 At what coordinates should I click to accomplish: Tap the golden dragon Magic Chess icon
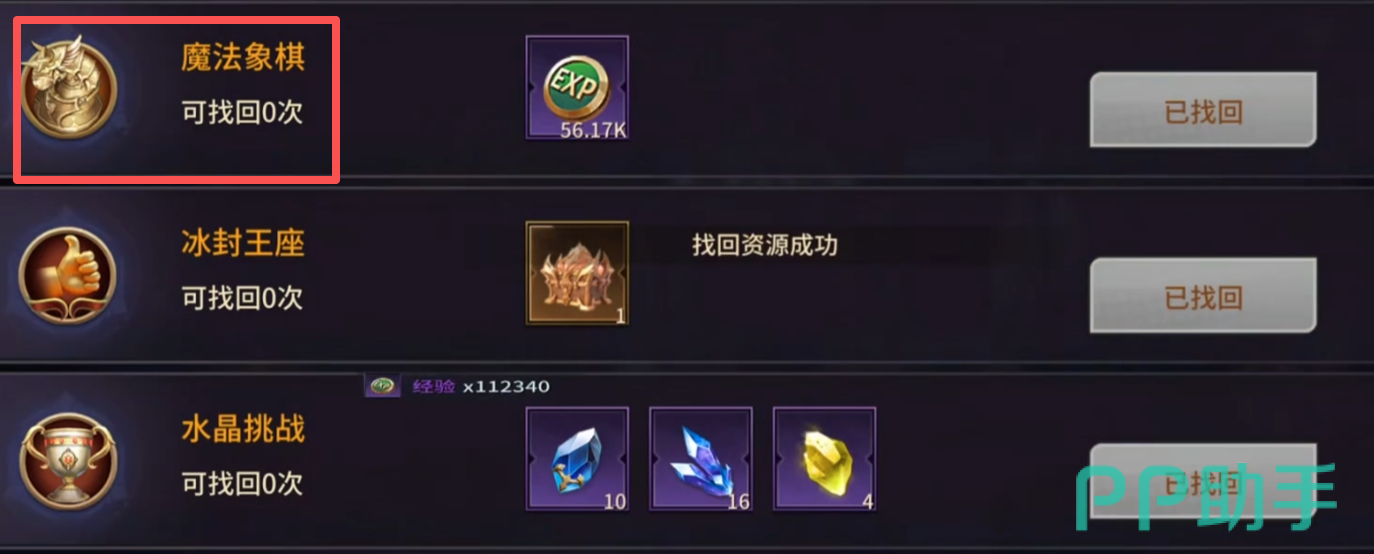(x=68, y=87)
